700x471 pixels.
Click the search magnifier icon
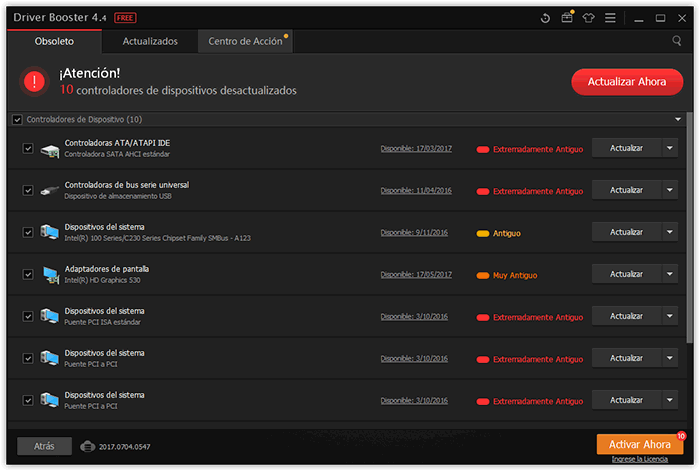(x=678, y=41)
